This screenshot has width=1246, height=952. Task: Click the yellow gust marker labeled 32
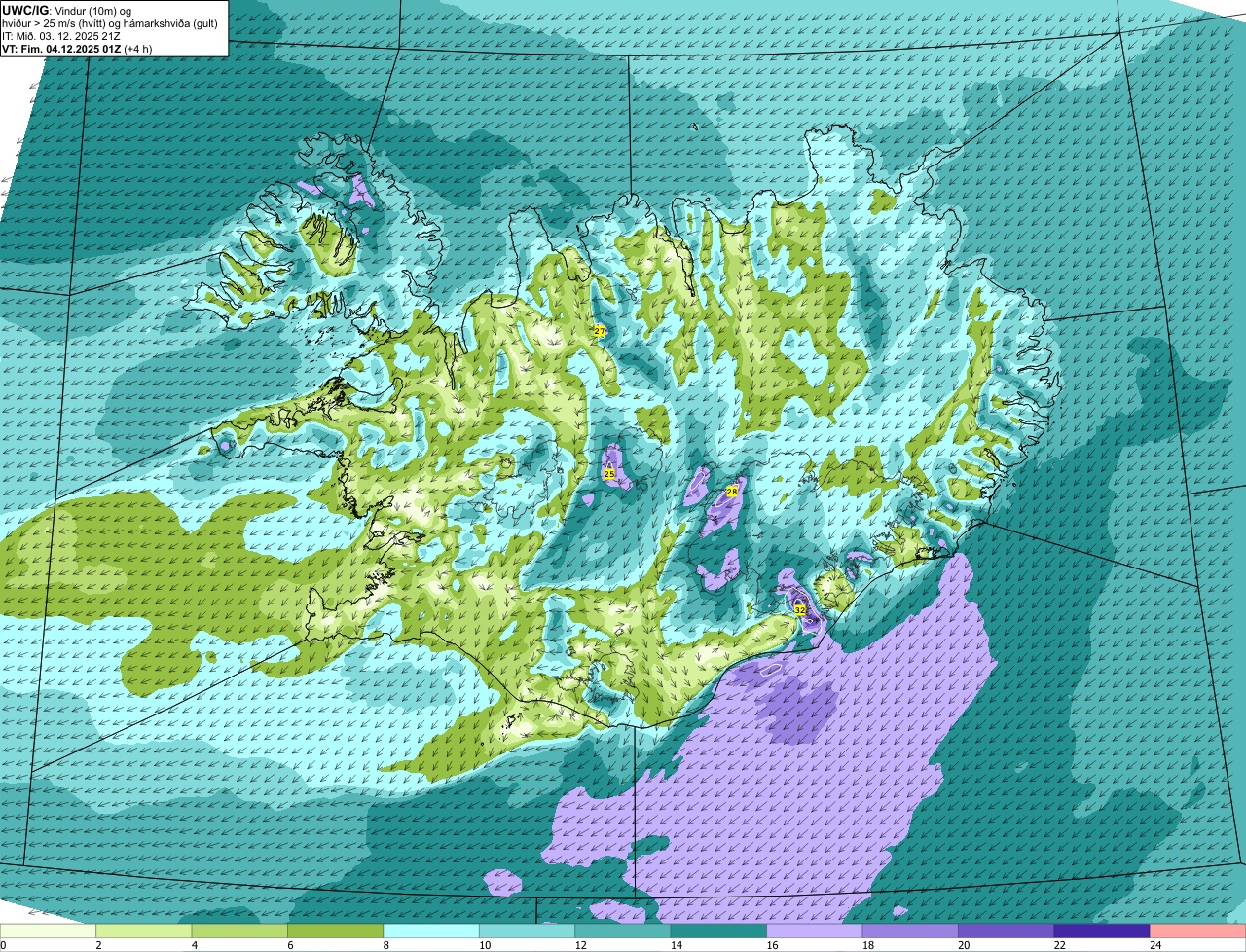click(x=800, y=610)
